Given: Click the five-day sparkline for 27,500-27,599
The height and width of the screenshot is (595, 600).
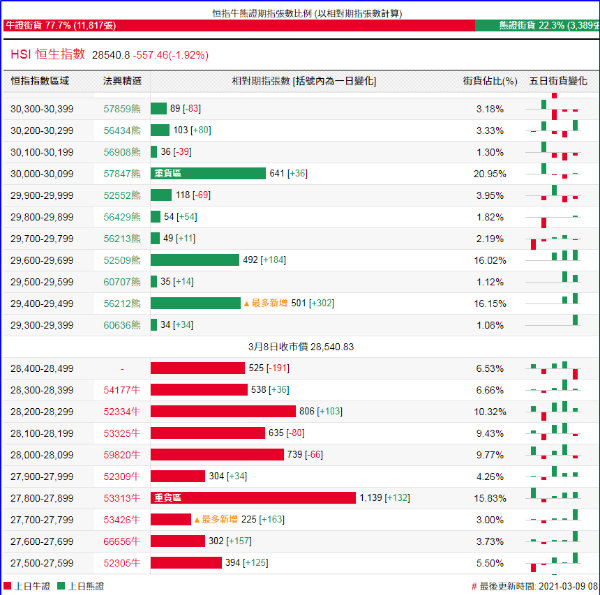Looking at the screenshot, I should (553, 562).
